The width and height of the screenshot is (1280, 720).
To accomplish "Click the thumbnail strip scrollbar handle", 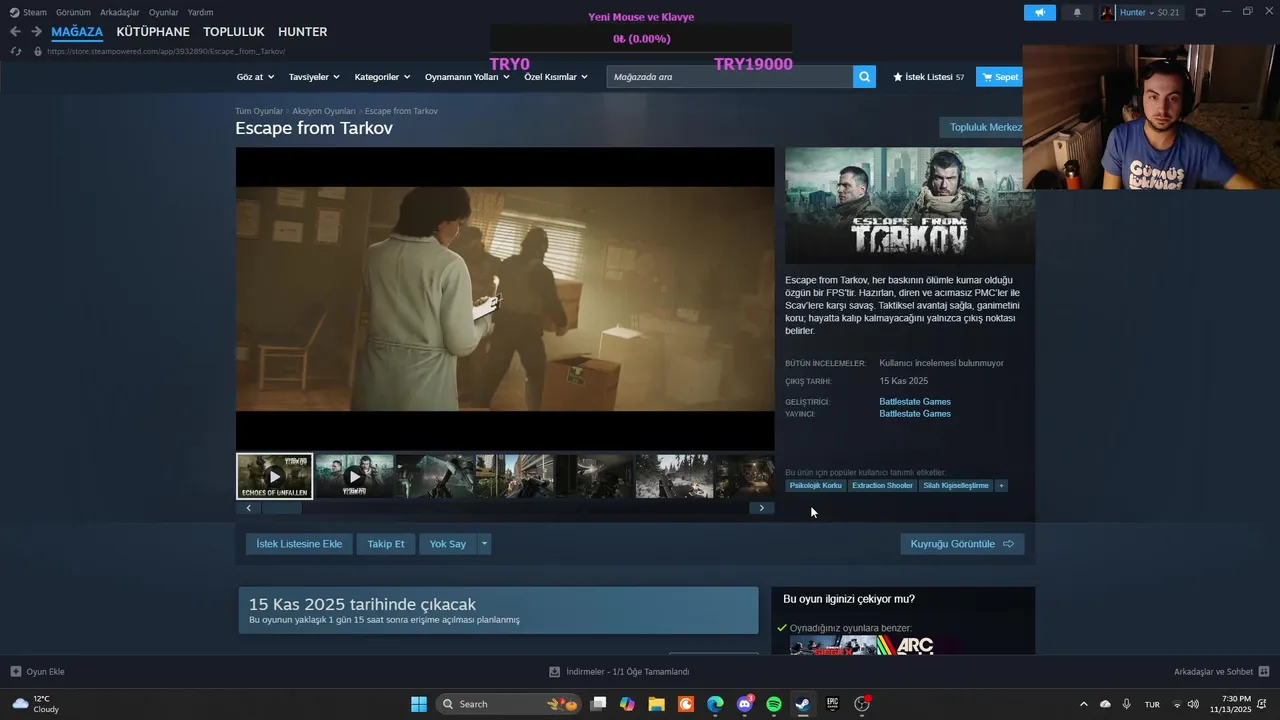I will pyautogui.click(x=281, y=508).
